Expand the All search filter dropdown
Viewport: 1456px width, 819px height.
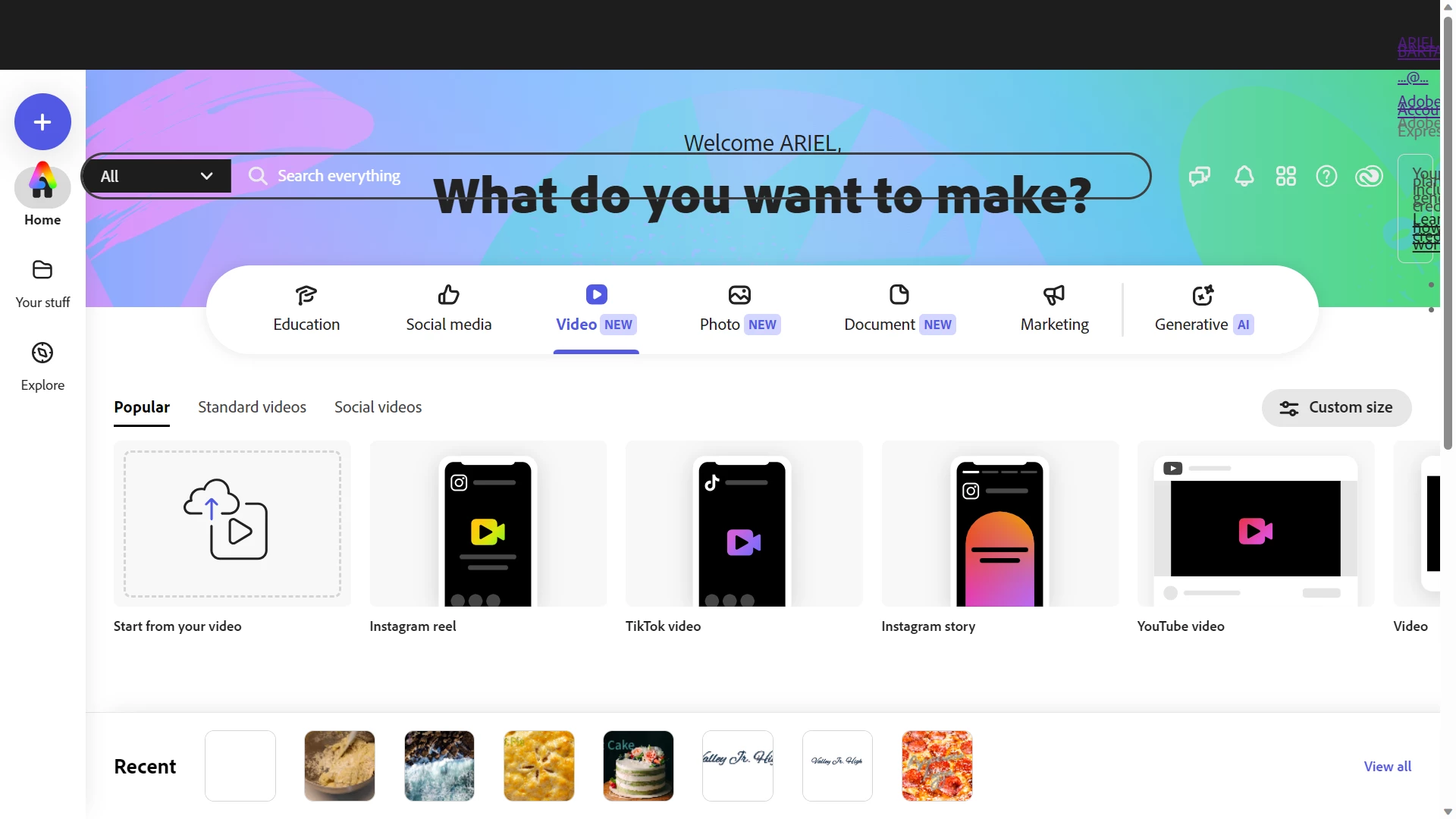tap(157, 176)
